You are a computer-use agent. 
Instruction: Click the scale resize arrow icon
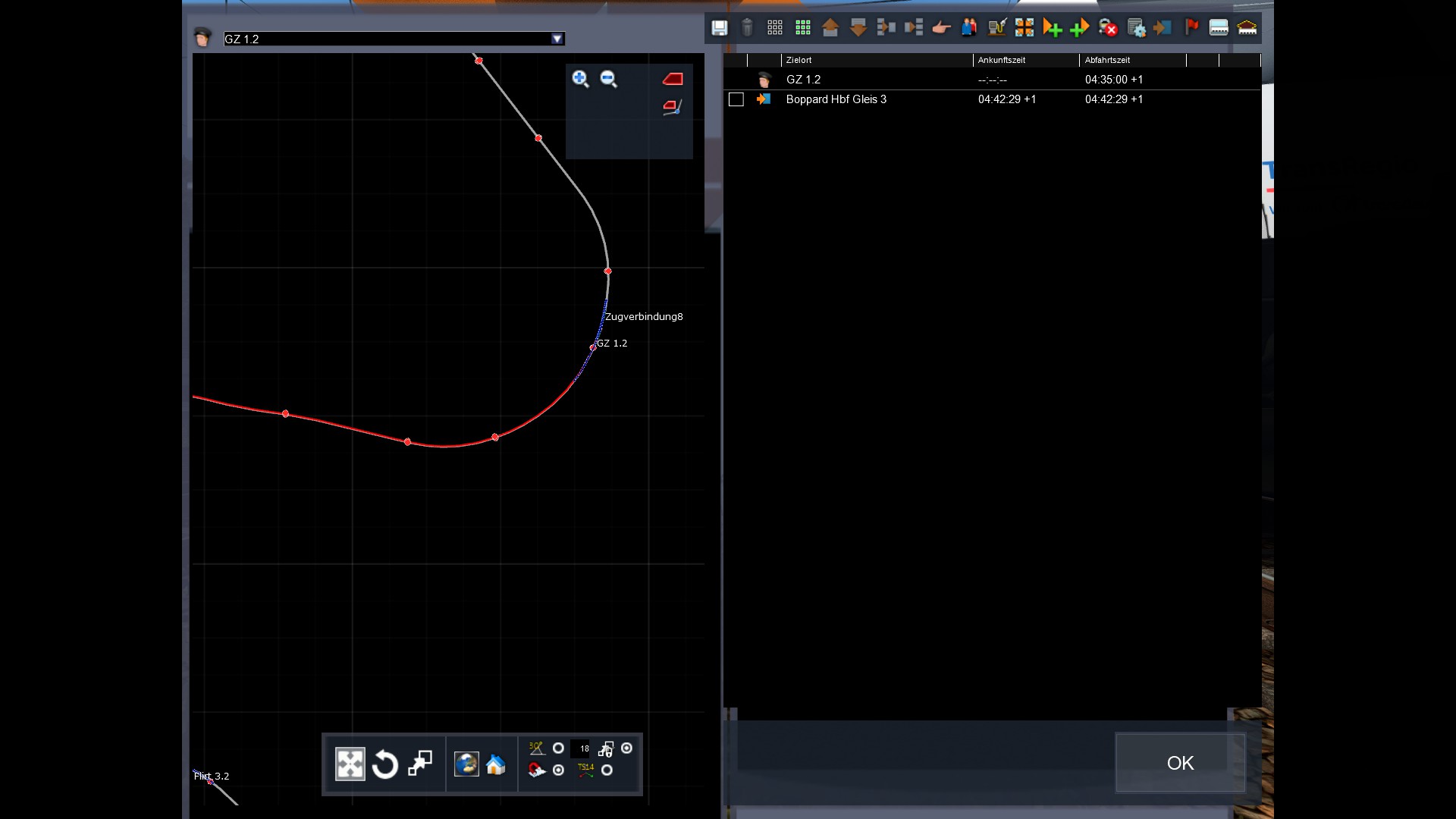(x=420, y=764)
